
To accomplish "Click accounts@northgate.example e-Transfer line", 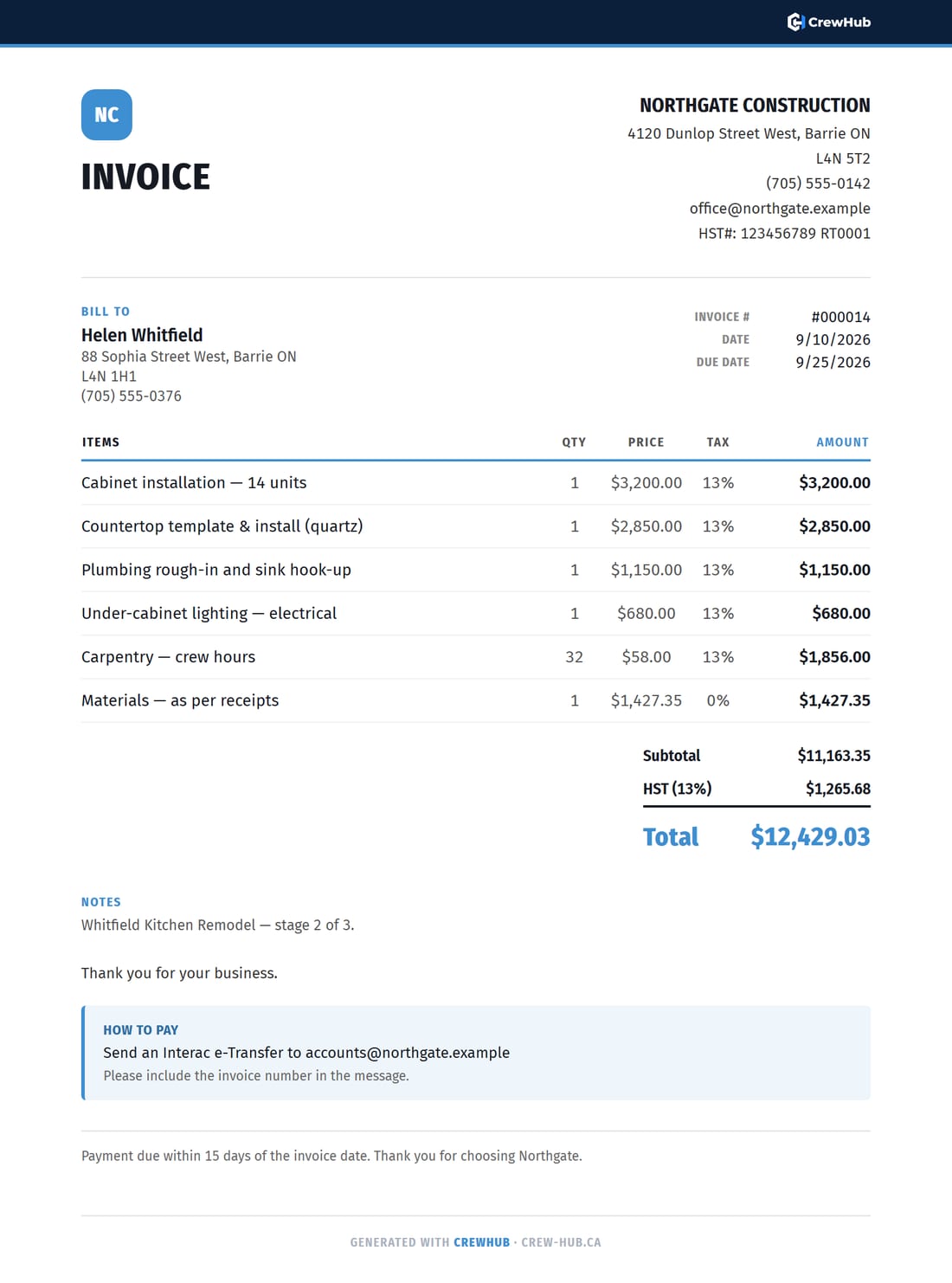I will tap(306, 1053).
